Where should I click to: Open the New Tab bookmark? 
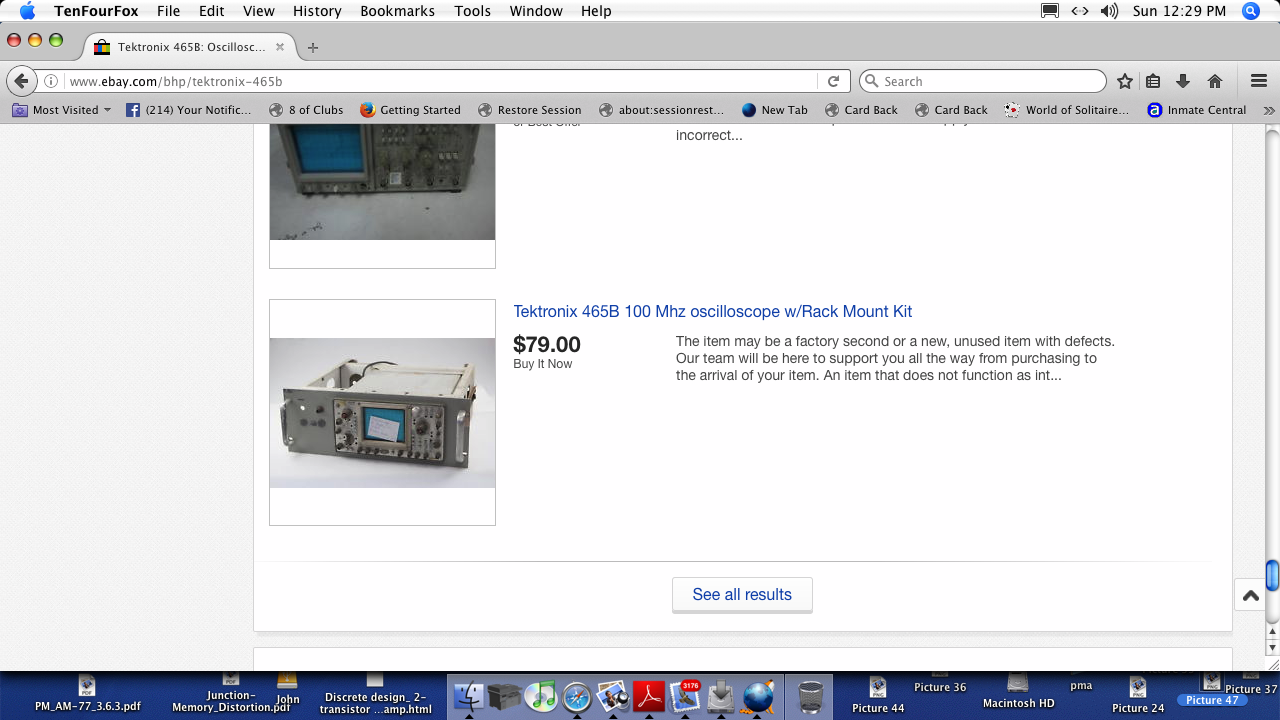coord(774,110)
